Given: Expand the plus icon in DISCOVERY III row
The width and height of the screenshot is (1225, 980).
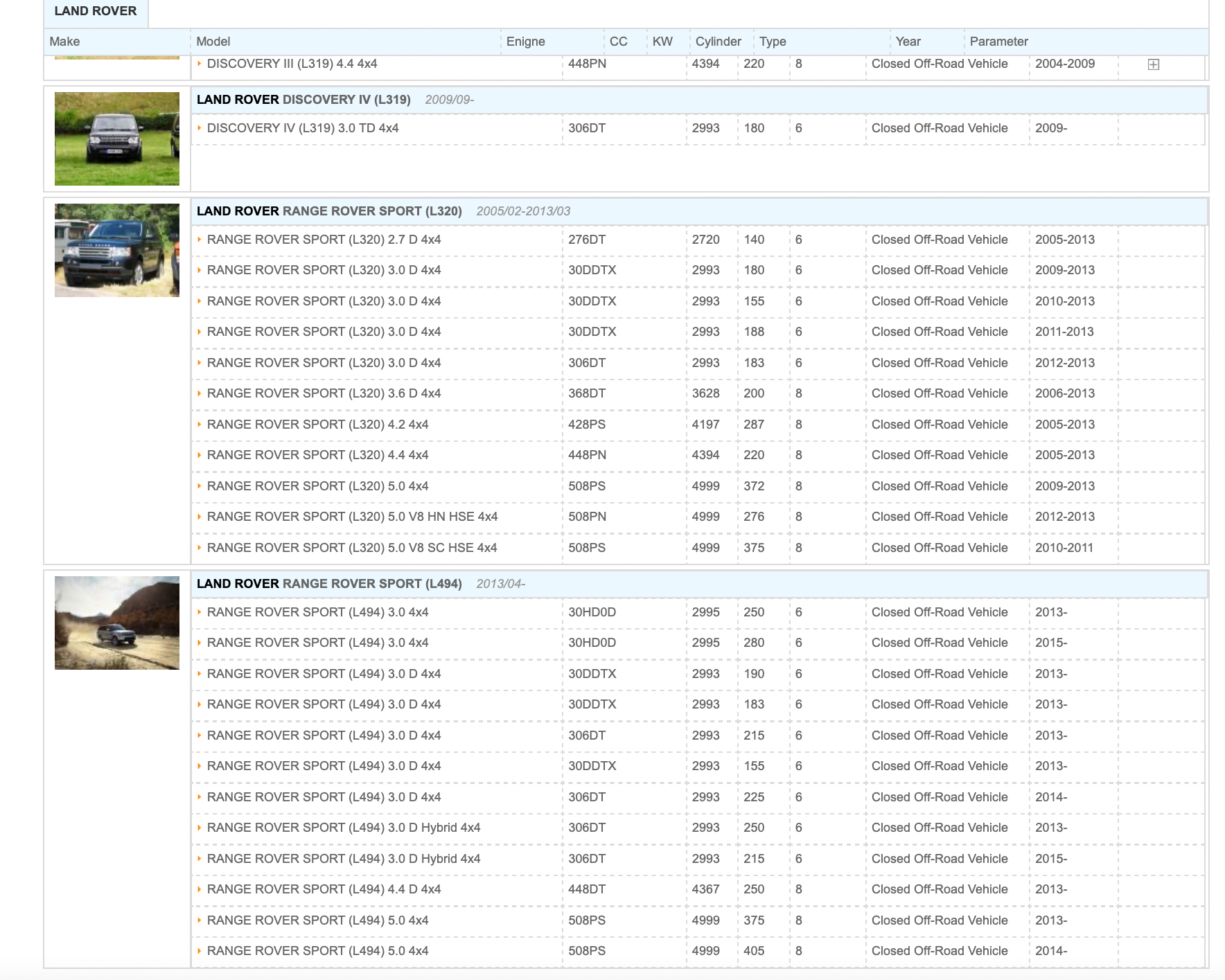Looking at the screenshot, I should pos(1153,64).
